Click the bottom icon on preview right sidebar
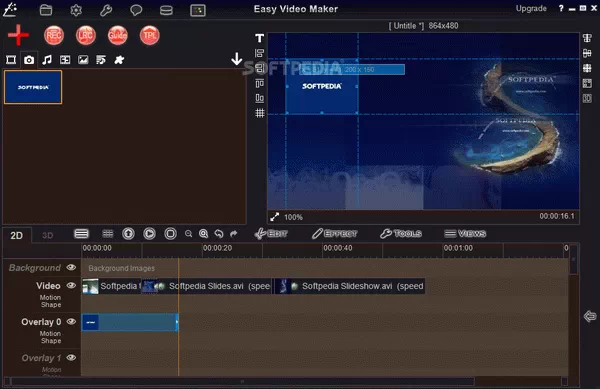The height and width of the screenshot is (389, 600). (587, 98)
